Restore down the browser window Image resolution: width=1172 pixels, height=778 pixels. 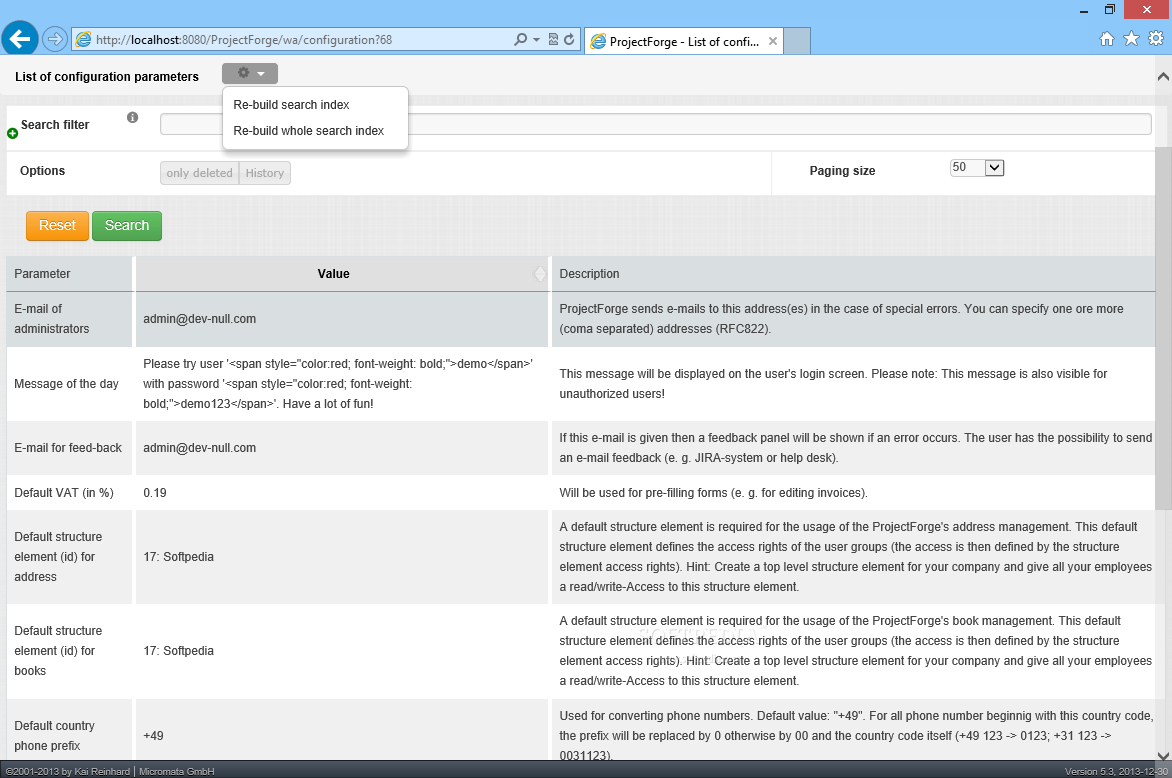(1109, 10)
